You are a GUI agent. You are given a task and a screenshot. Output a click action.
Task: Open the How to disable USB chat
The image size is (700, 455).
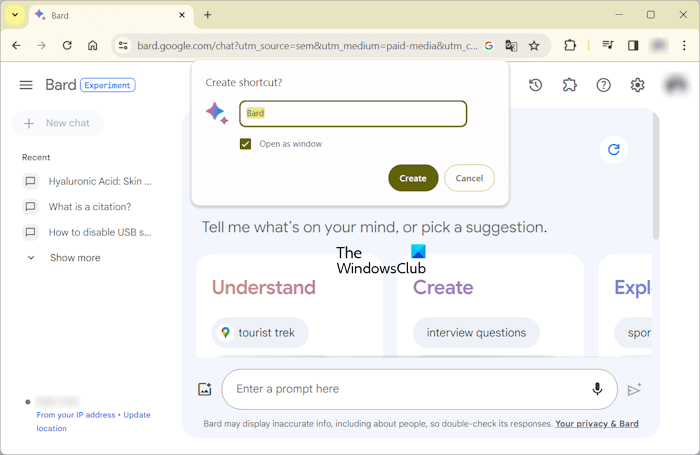tap(88, 232)
